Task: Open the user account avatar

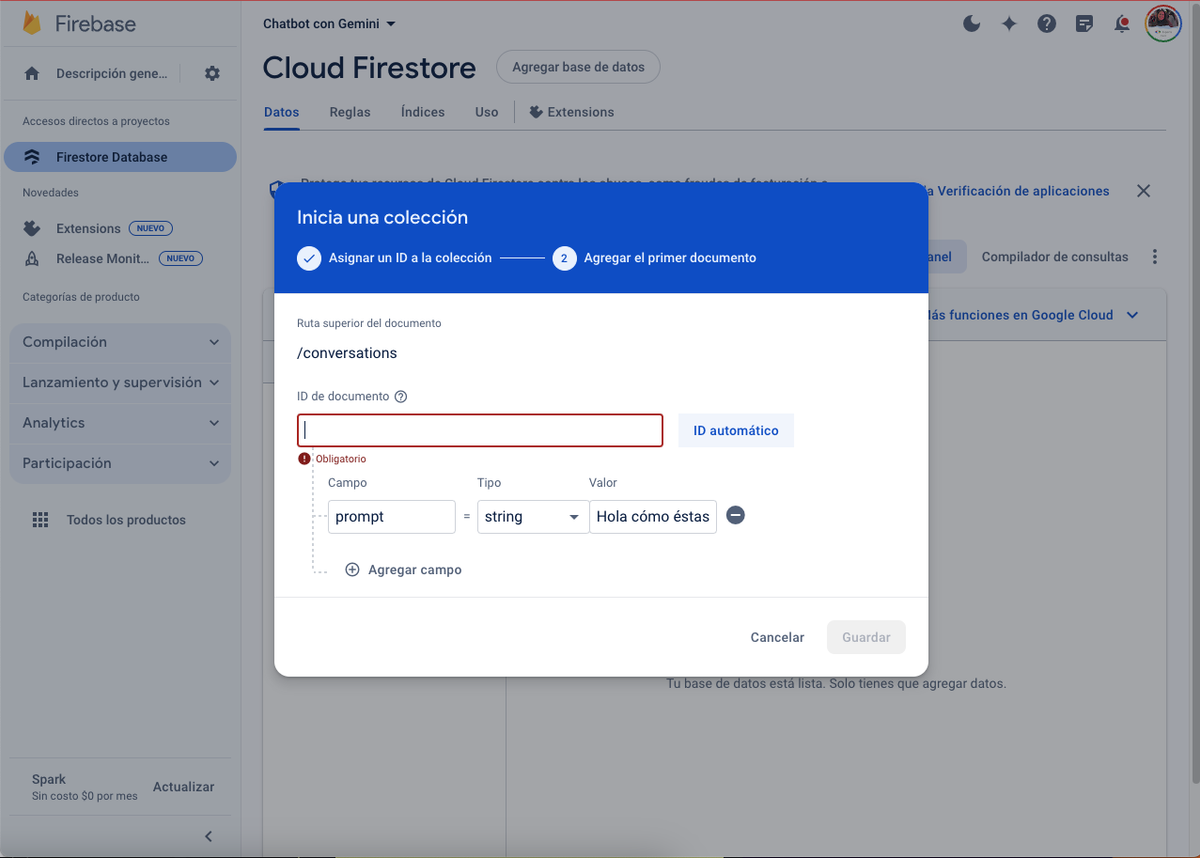Action: (x=1163, y=23)
